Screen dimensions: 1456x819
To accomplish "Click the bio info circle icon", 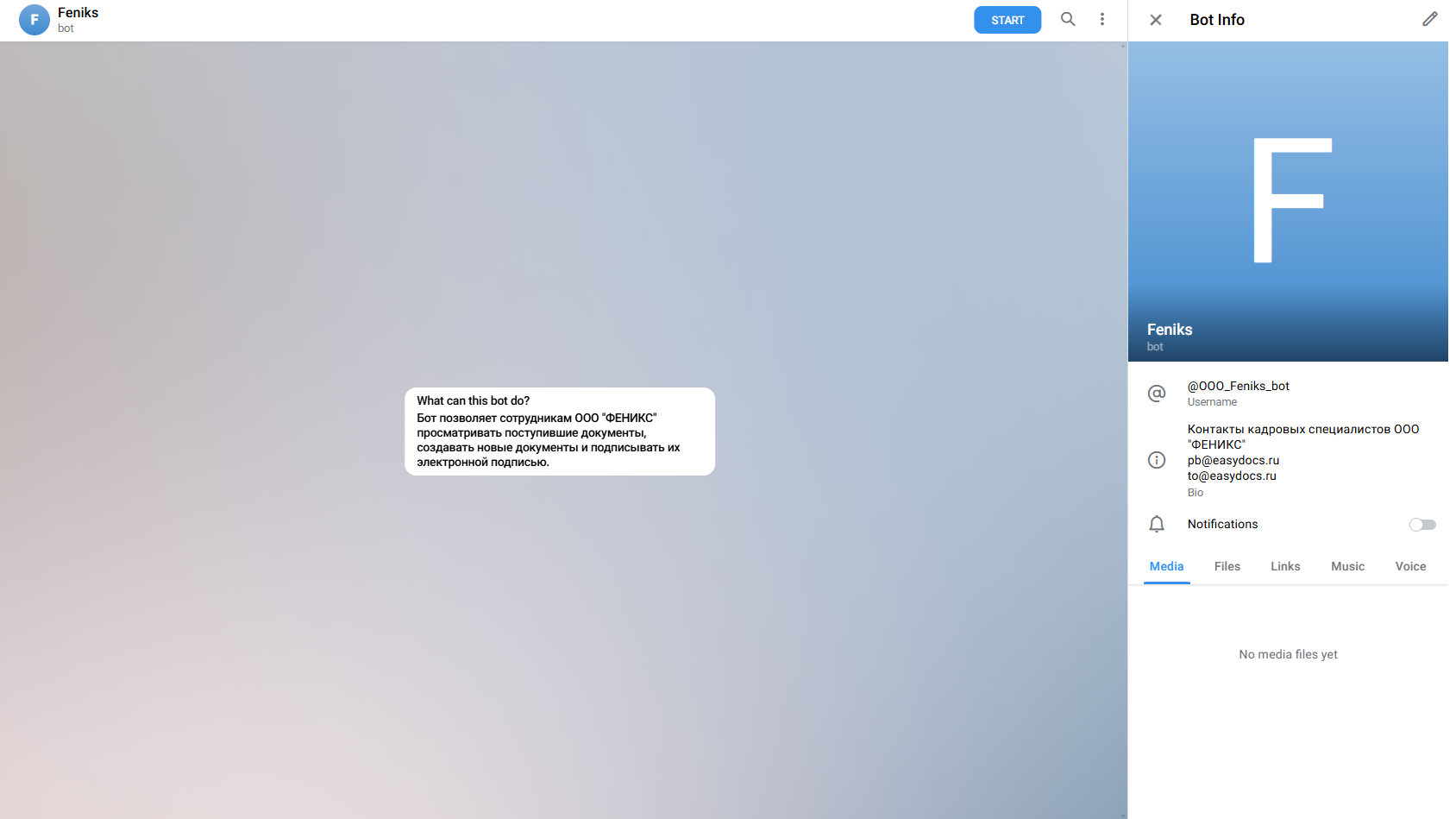I will [1157, 460].
